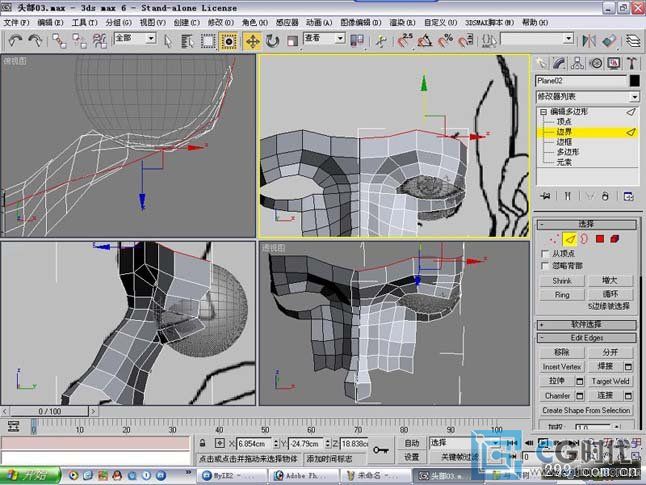Activate the Select and Move tool
646x485 pixels.
coord(252,41)
